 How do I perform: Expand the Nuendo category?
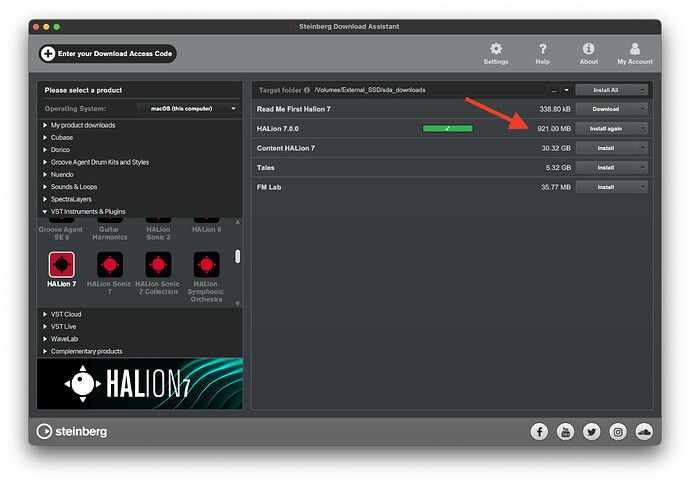45,175
